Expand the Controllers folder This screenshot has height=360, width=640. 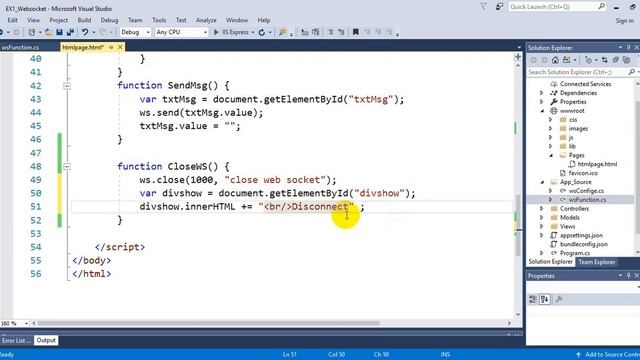coord(542,209)
